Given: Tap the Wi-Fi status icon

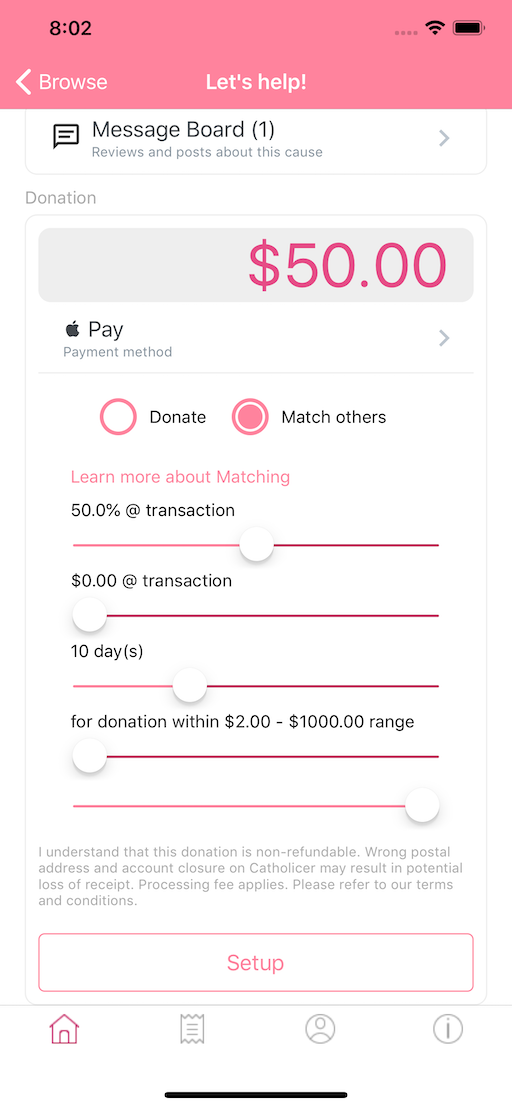Looking at the screenshot, I should [x=434, y=28].
